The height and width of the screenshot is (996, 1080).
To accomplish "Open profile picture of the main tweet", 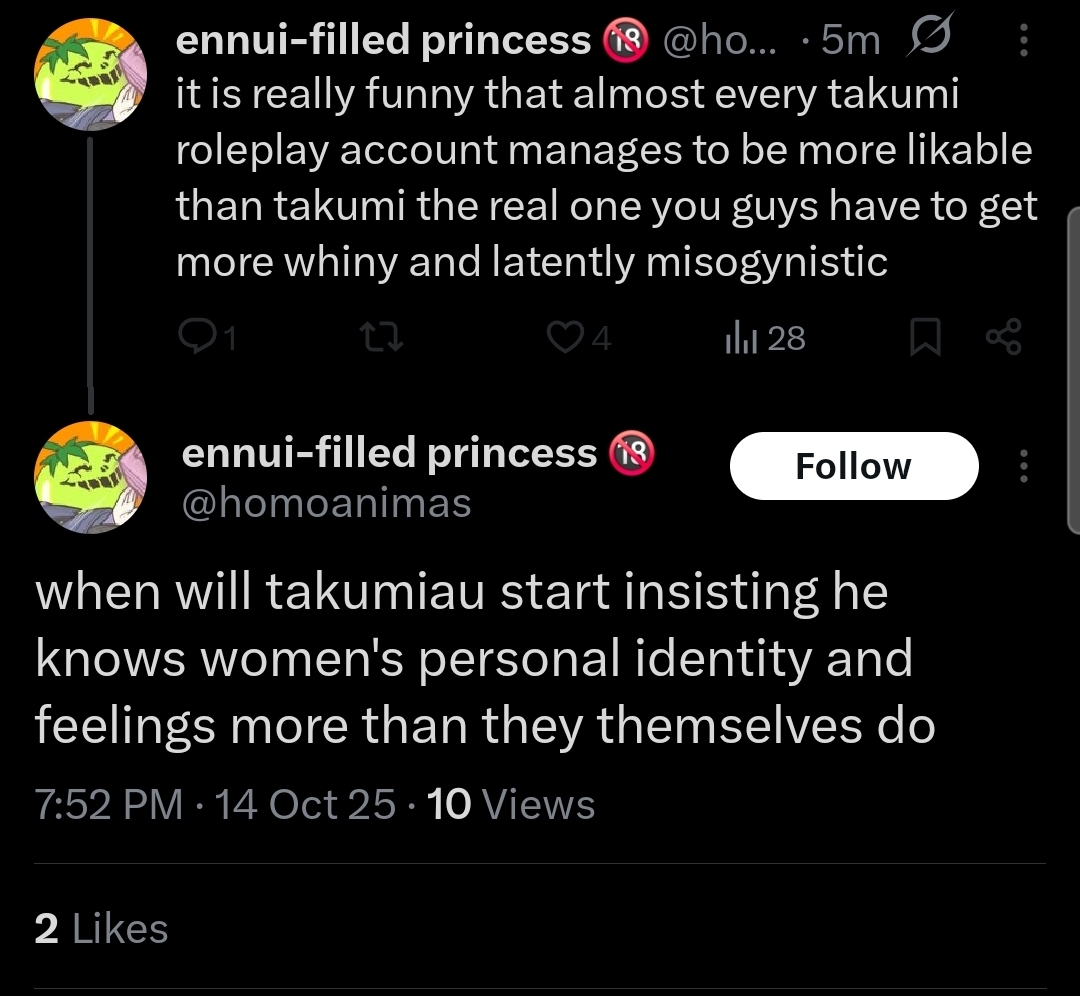I will click(90, 477).
